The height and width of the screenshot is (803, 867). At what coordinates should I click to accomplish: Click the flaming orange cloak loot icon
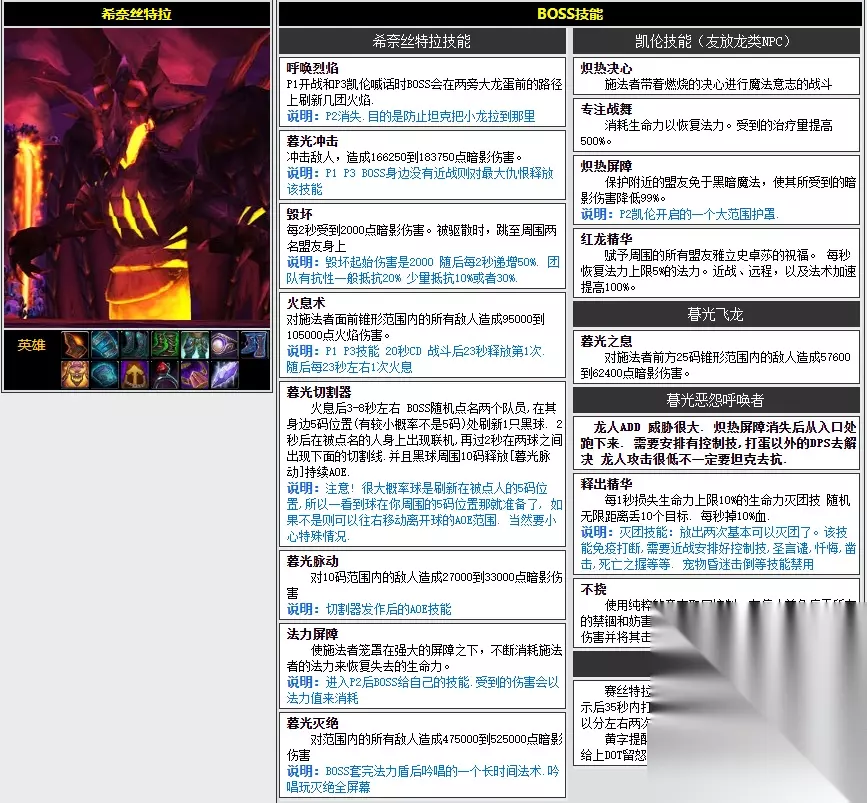[x=75, y=345]
